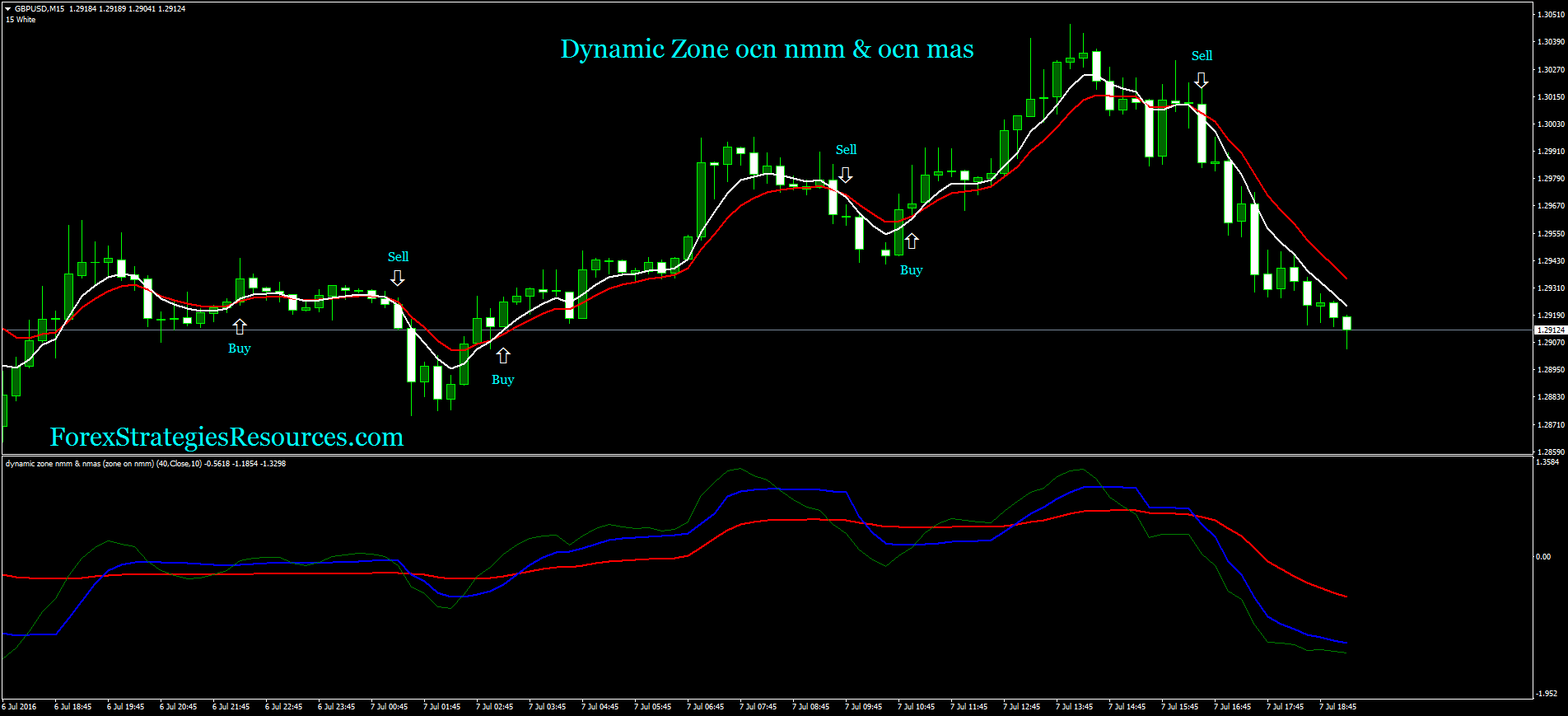Click price level 1.28590 on the axis
This screenshot has height=716, width=1568.
click(1551, 452)
